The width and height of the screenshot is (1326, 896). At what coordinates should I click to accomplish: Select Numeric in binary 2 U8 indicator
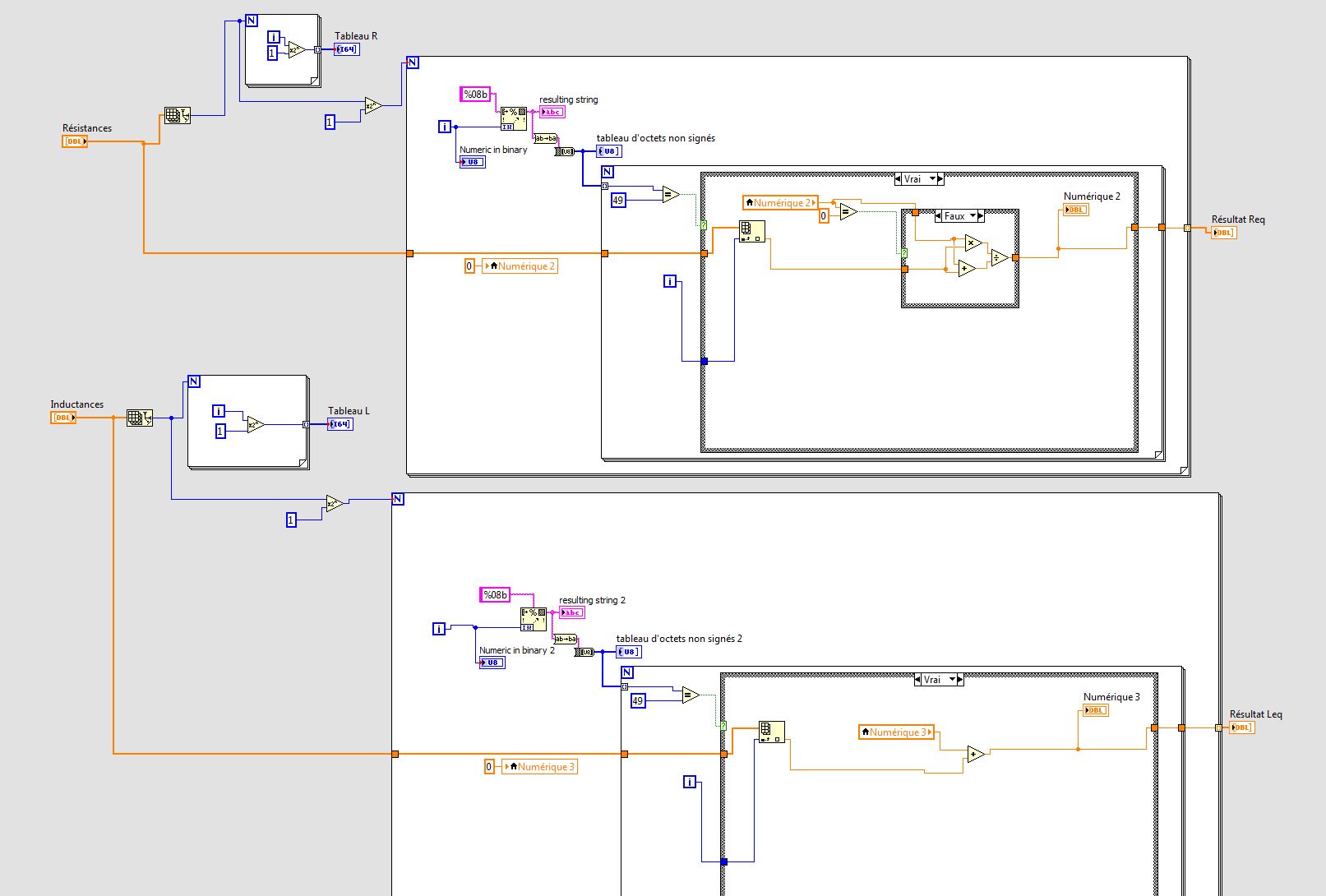click(x=492, y=663)
